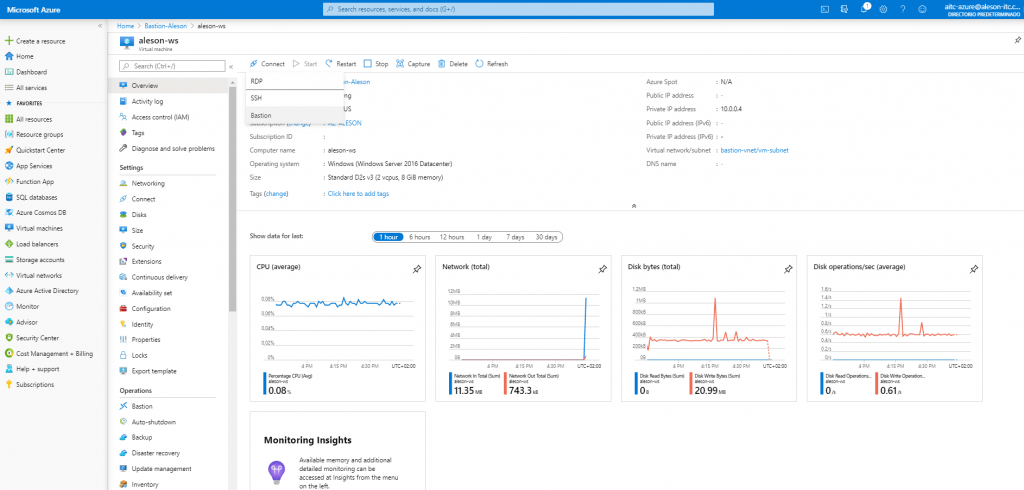Image resolution: width=1024 pixels, height=490 pixels.
Task: Open the feedback smiley icon
Action: (x=922, y=9)
